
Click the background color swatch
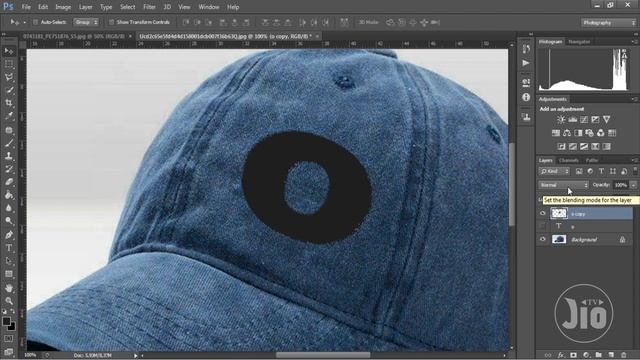pyautogui.click(x=12, y=327)
